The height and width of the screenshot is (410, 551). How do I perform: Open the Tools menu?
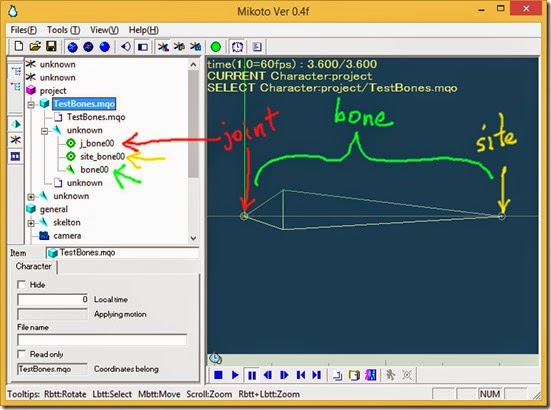click(63, 30)
